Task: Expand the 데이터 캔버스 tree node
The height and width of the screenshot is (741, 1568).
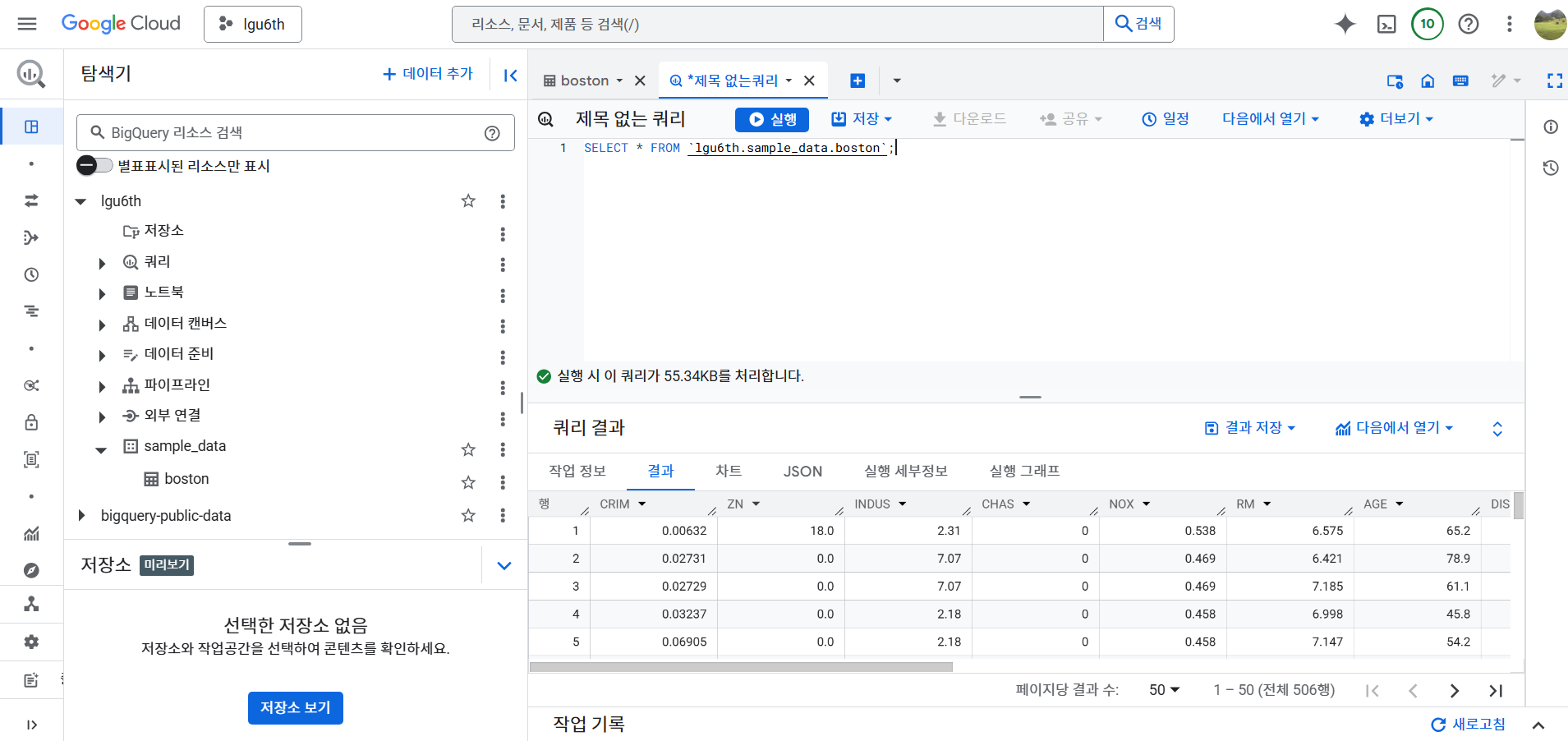Action: pyautogui.click(x=102, y=325)
